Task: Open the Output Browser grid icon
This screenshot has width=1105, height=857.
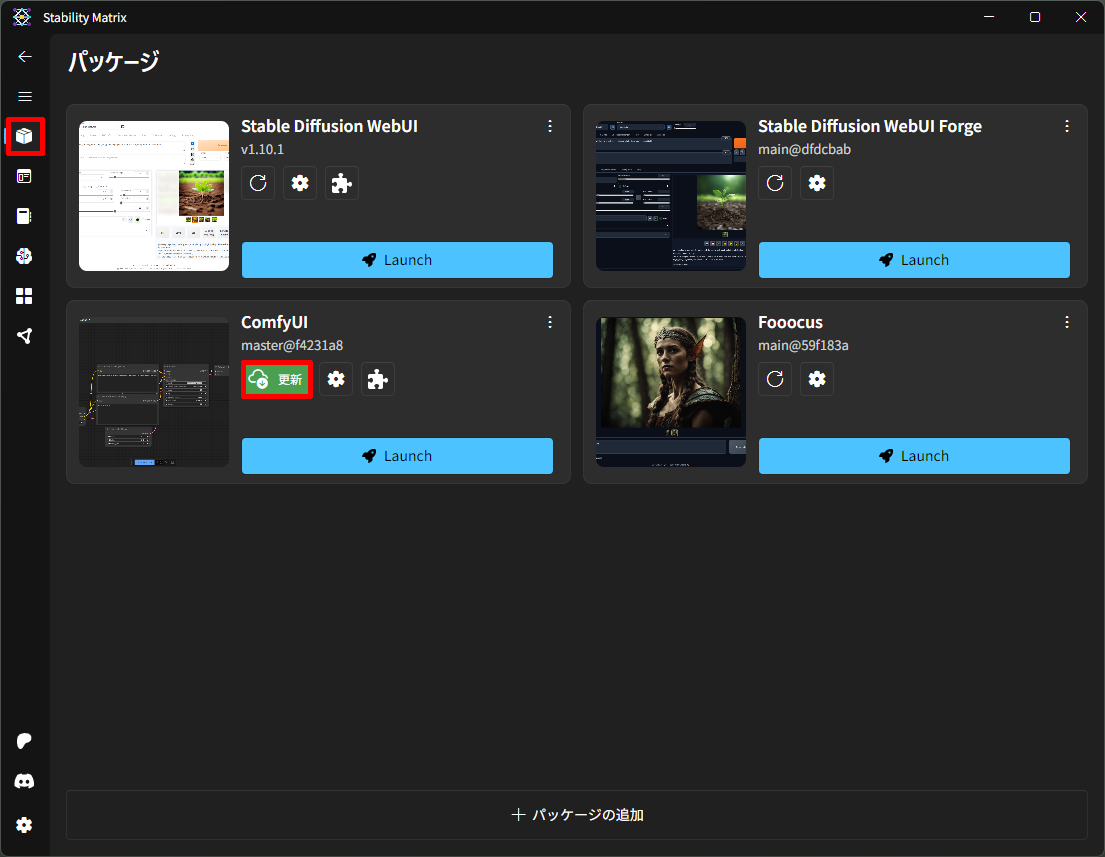Action: tap(25, 296)
